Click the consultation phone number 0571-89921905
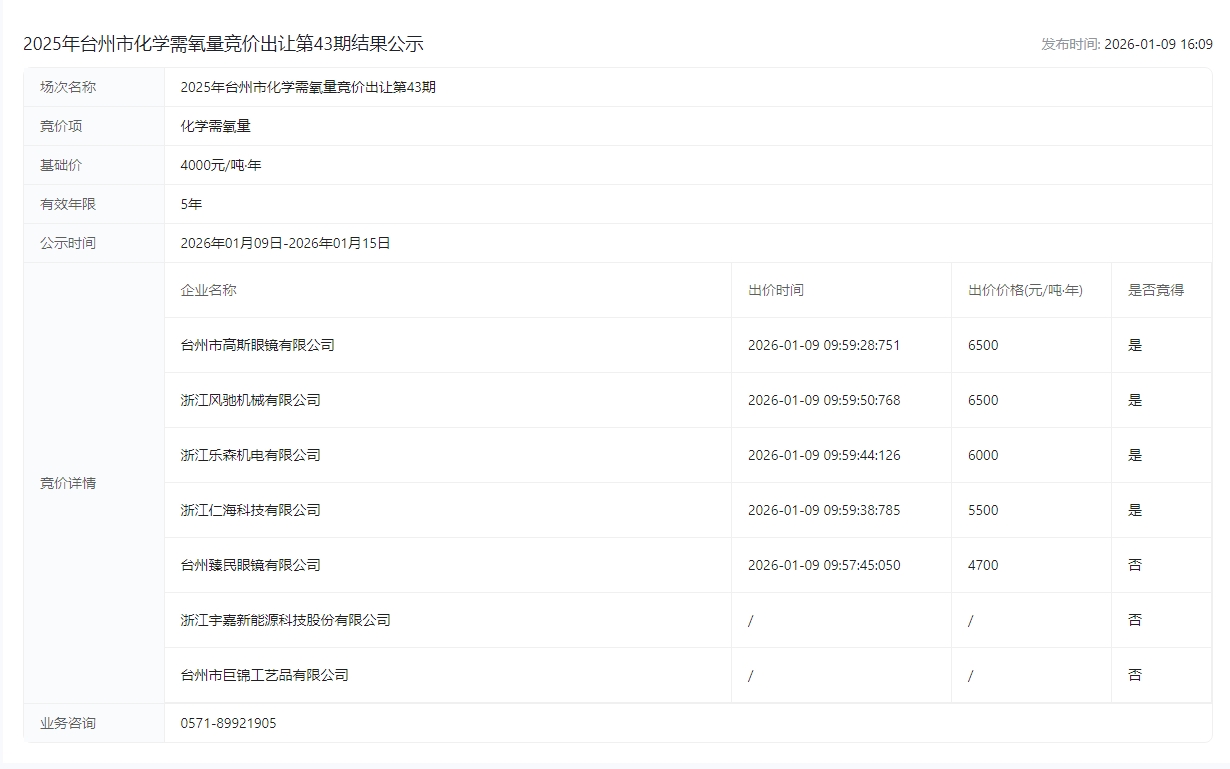Viewport: 1230px width, 769px height. click(228, 723)
